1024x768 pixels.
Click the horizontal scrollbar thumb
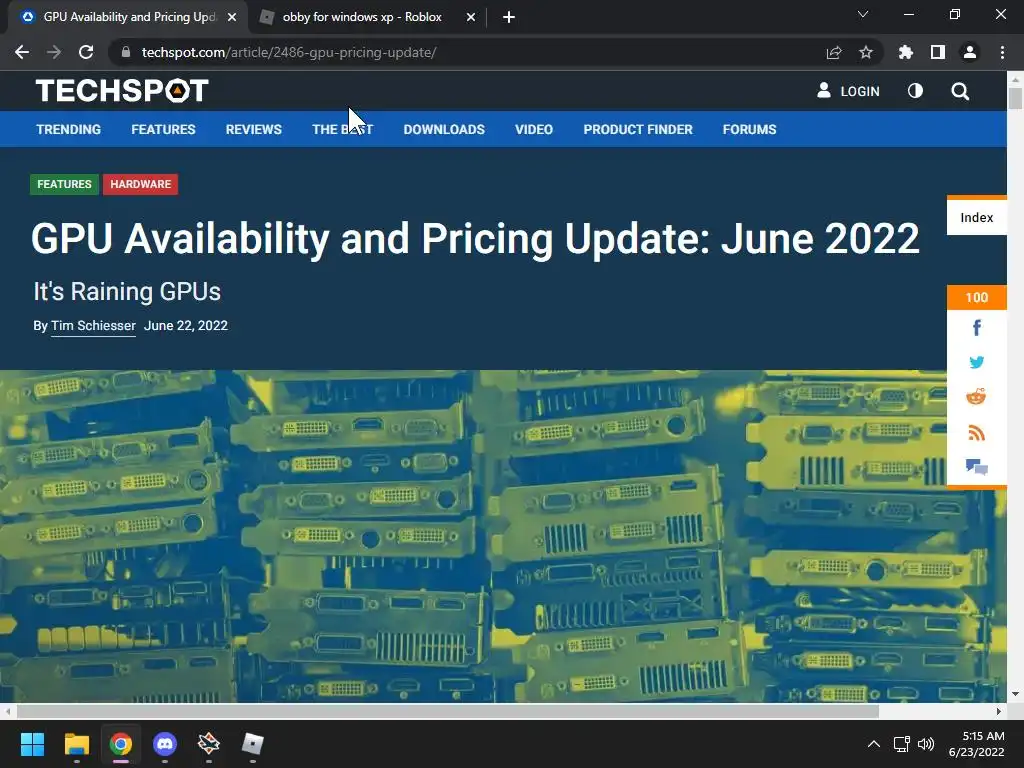pos(447,711)
